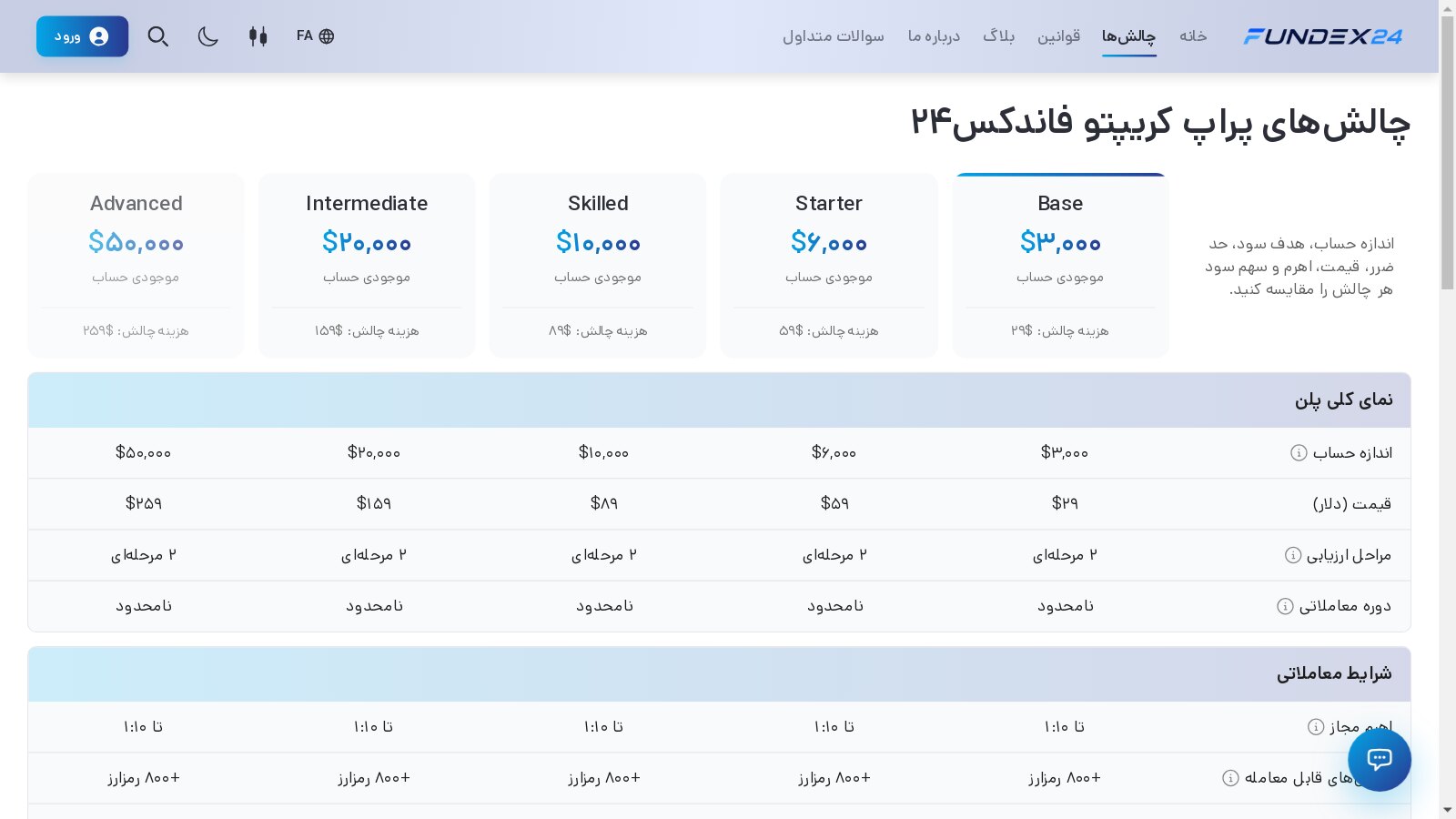Select the Starter $6,000 plan card
Viewport: 1456px width, 819px height.
tap(829, 265)
